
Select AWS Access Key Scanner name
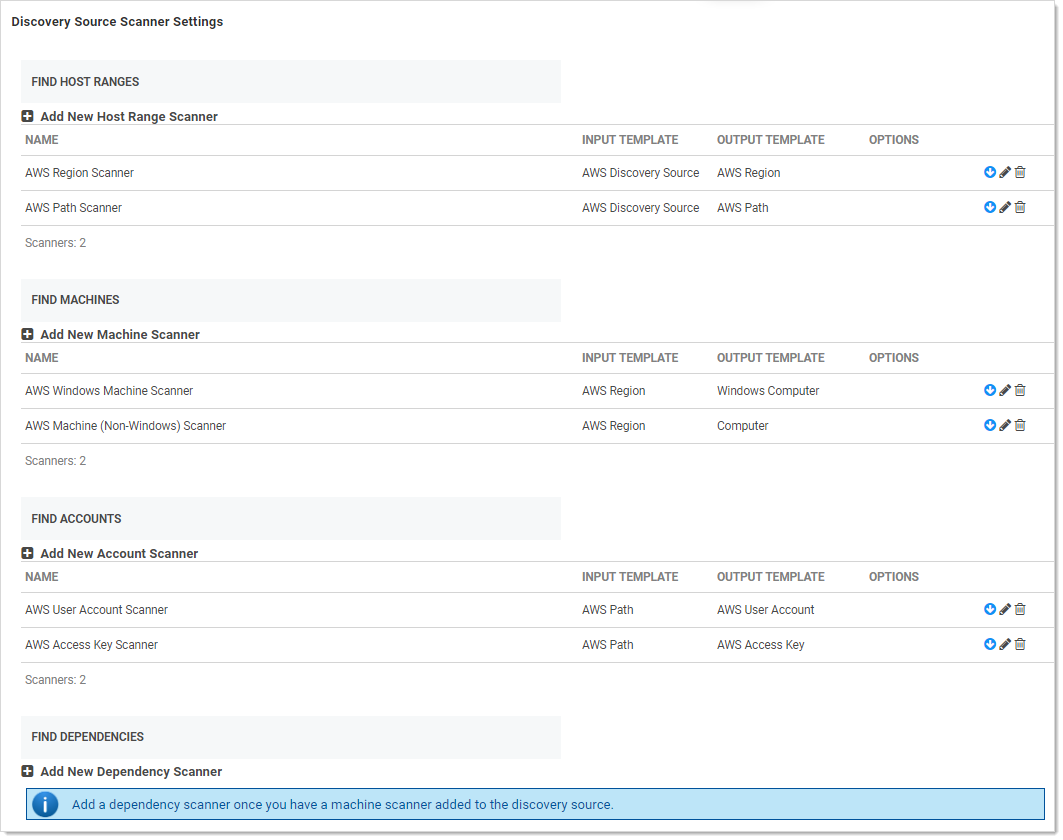tap(92, 645)
